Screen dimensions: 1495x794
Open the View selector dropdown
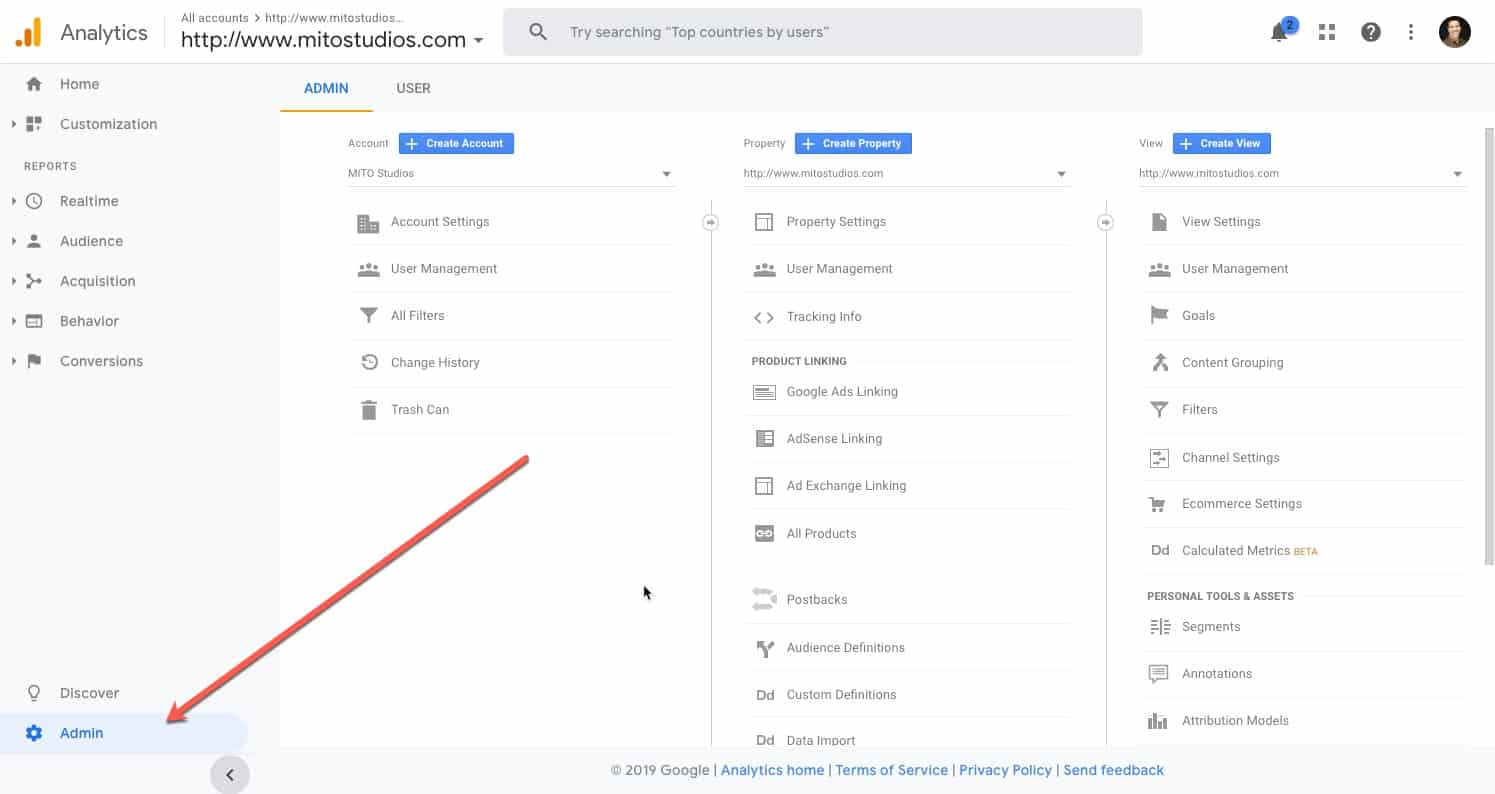click(x=1301, y=174)
